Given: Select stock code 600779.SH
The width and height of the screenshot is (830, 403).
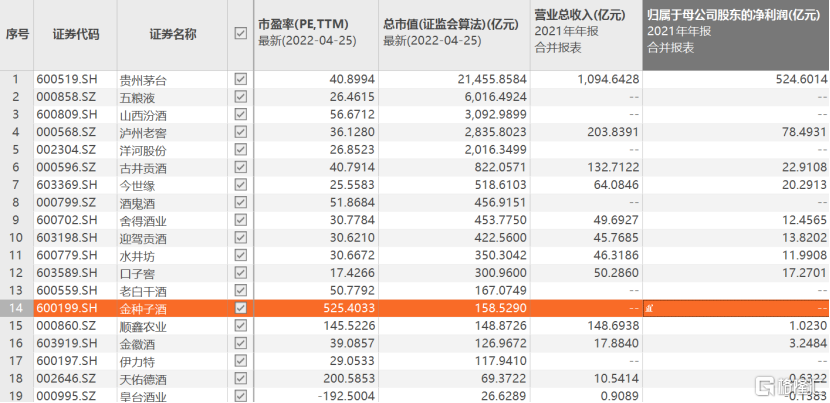Looking at the screenshot, I should [x=67, y=255].
